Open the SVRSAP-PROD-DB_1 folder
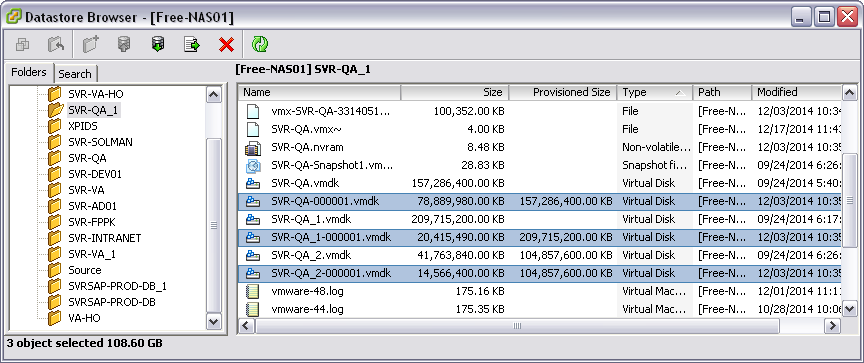 click(x=117, y=286)
